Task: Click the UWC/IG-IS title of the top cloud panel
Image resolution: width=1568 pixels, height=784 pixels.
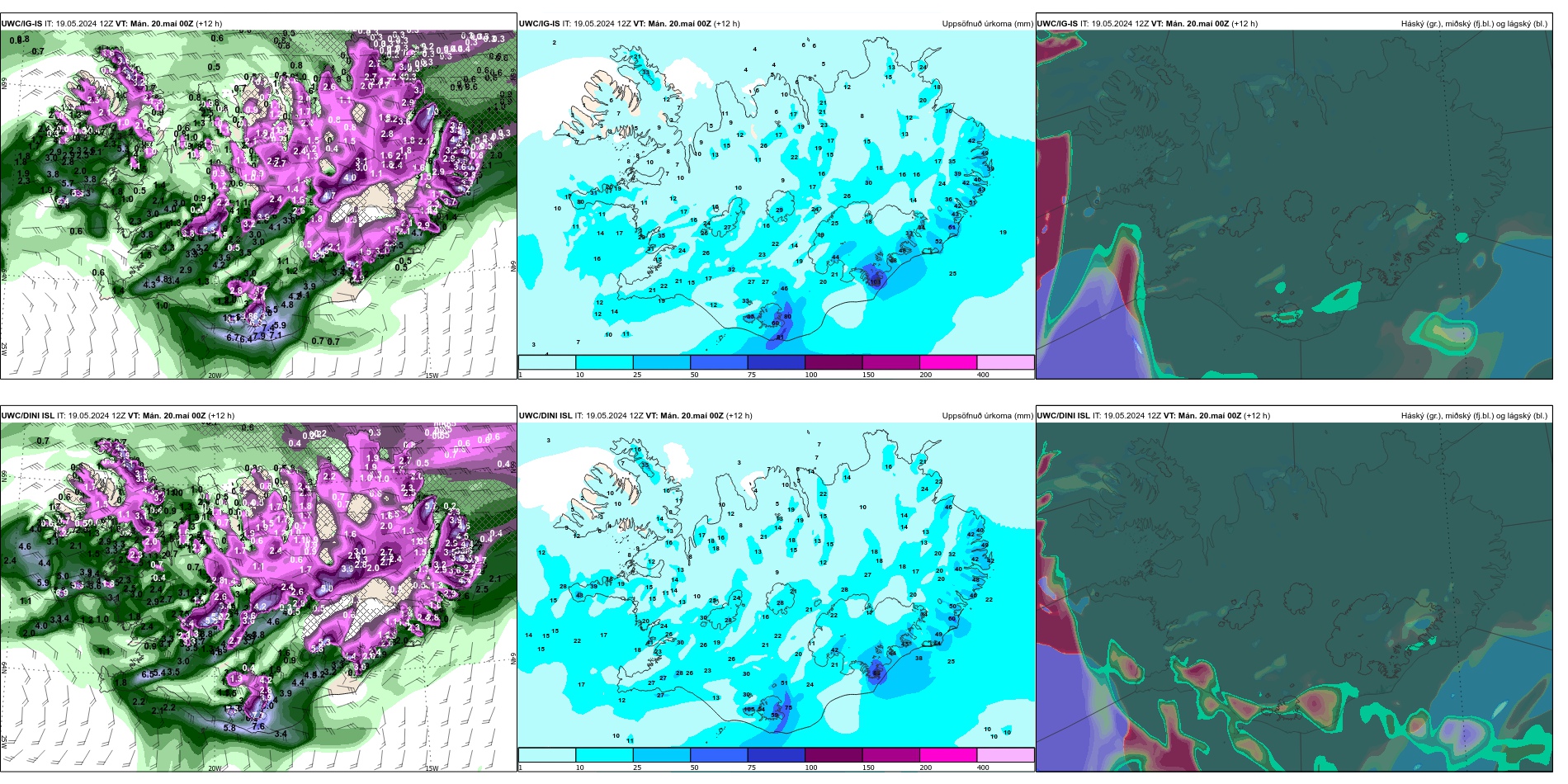Action: click(1058, 24)
